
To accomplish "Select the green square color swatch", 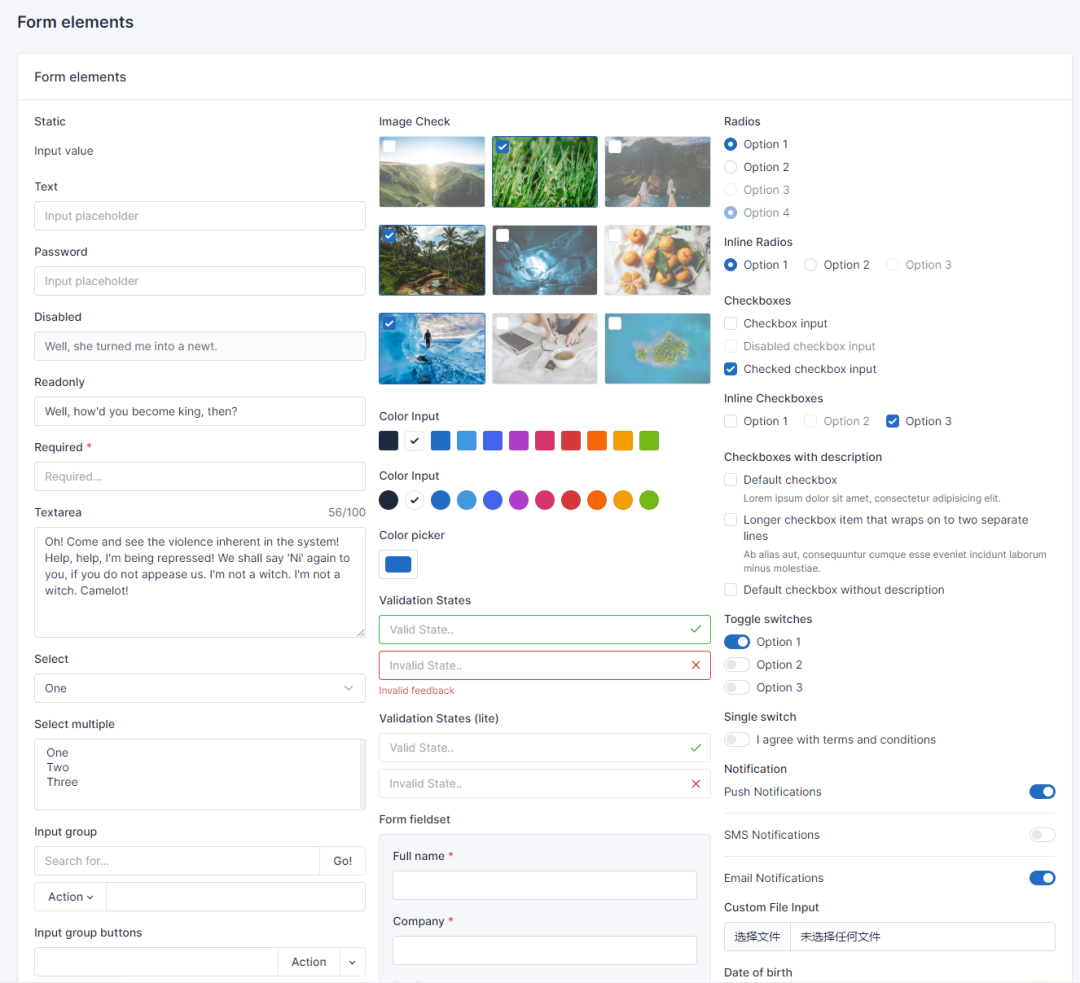I will 649,440.
